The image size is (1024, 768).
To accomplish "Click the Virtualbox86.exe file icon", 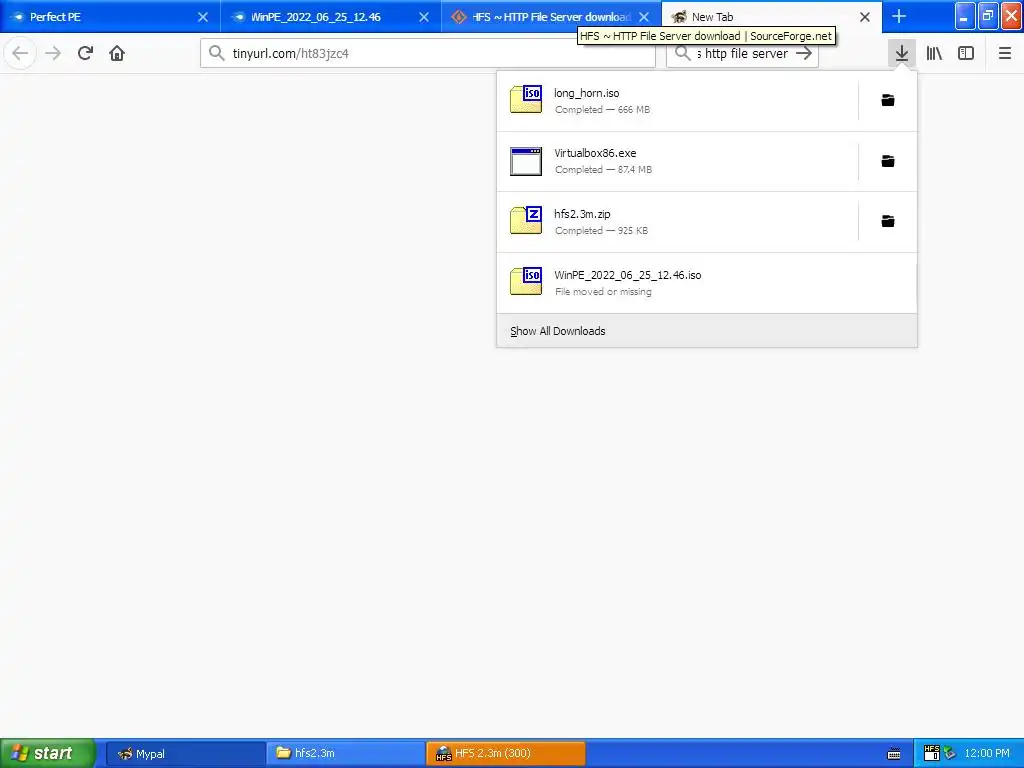I will (x=526, y=161).
